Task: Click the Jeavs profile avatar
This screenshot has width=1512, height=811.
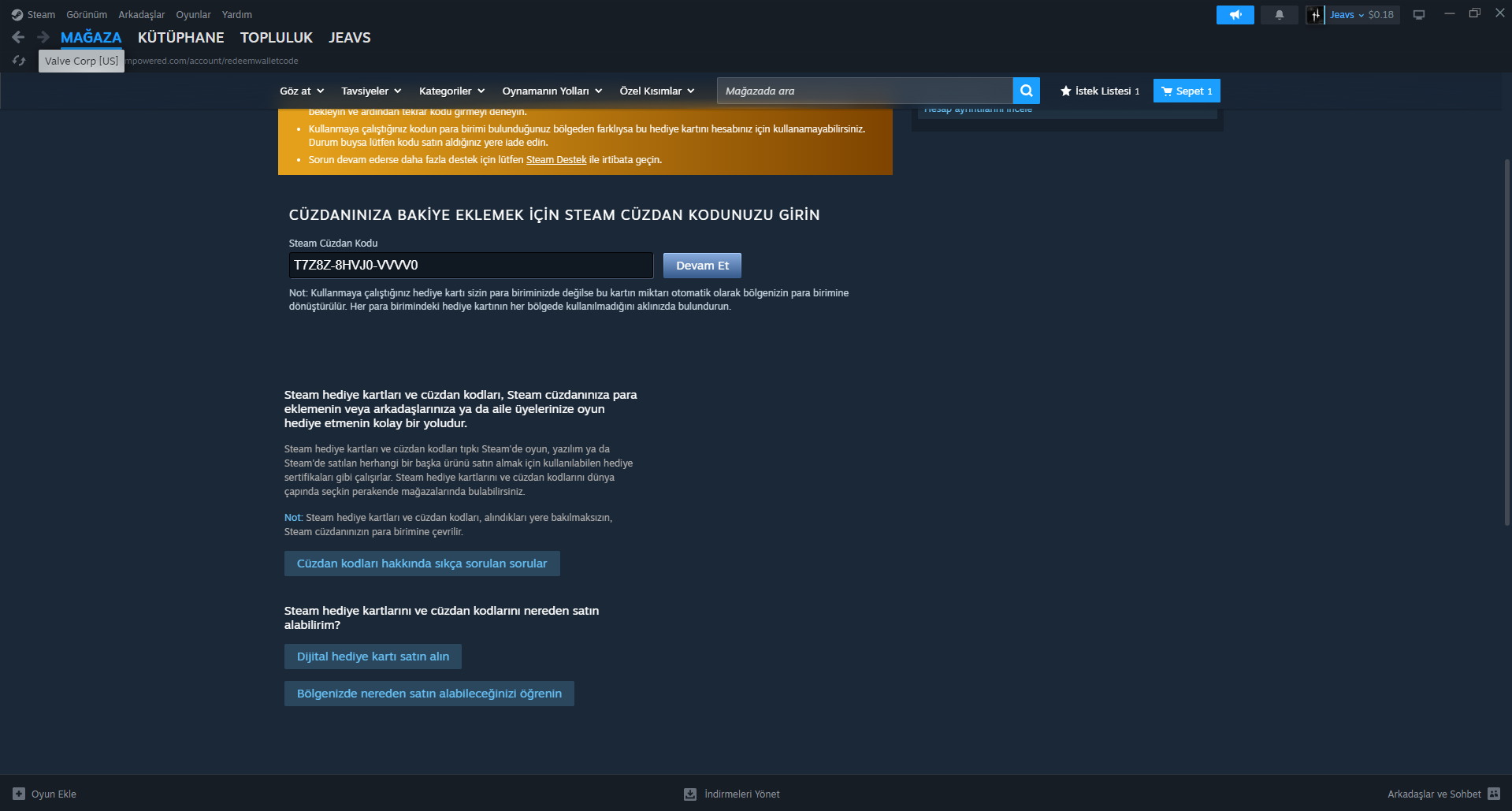Action: tap(1315, 15)
